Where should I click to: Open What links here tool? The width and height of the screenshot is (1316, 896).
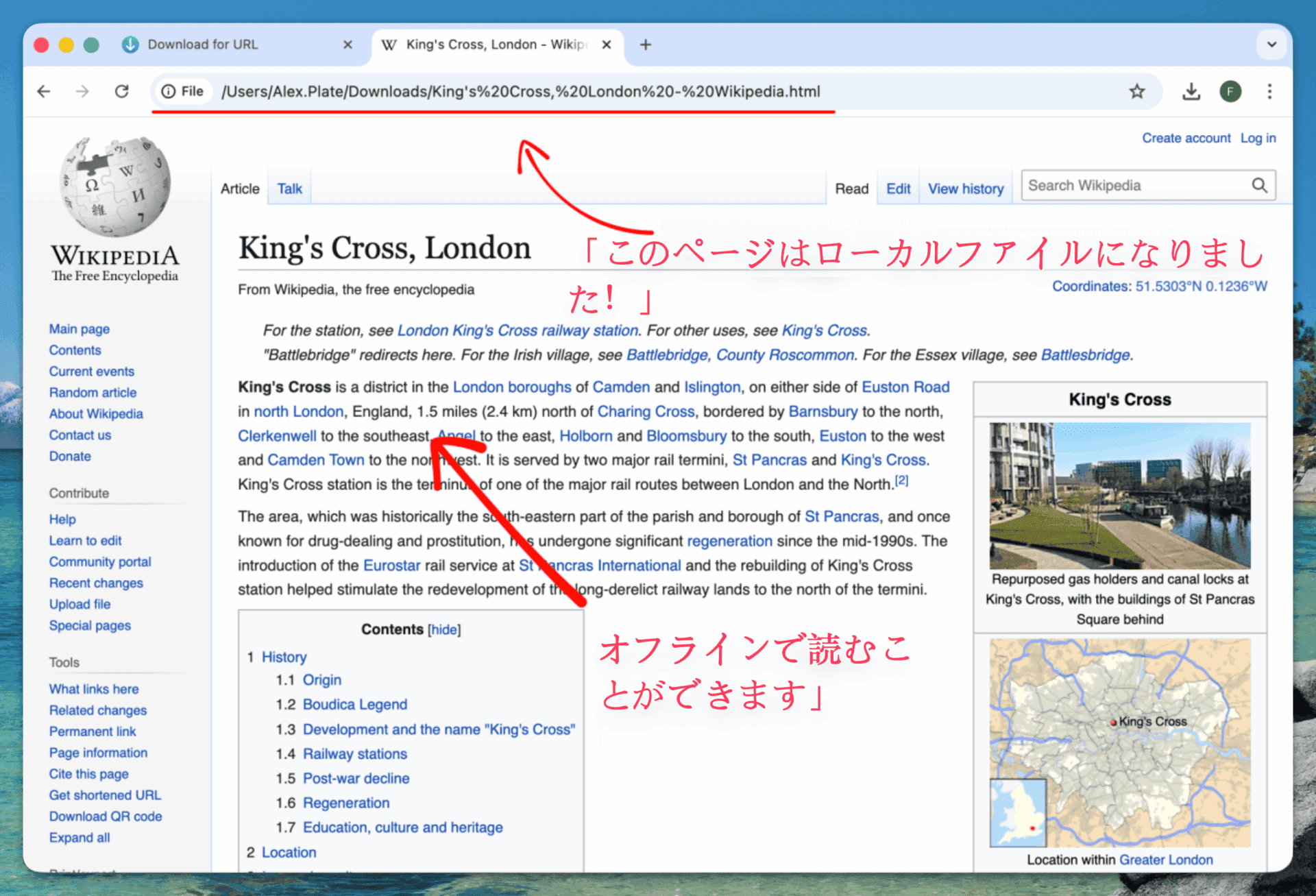[x=94, y=689]
